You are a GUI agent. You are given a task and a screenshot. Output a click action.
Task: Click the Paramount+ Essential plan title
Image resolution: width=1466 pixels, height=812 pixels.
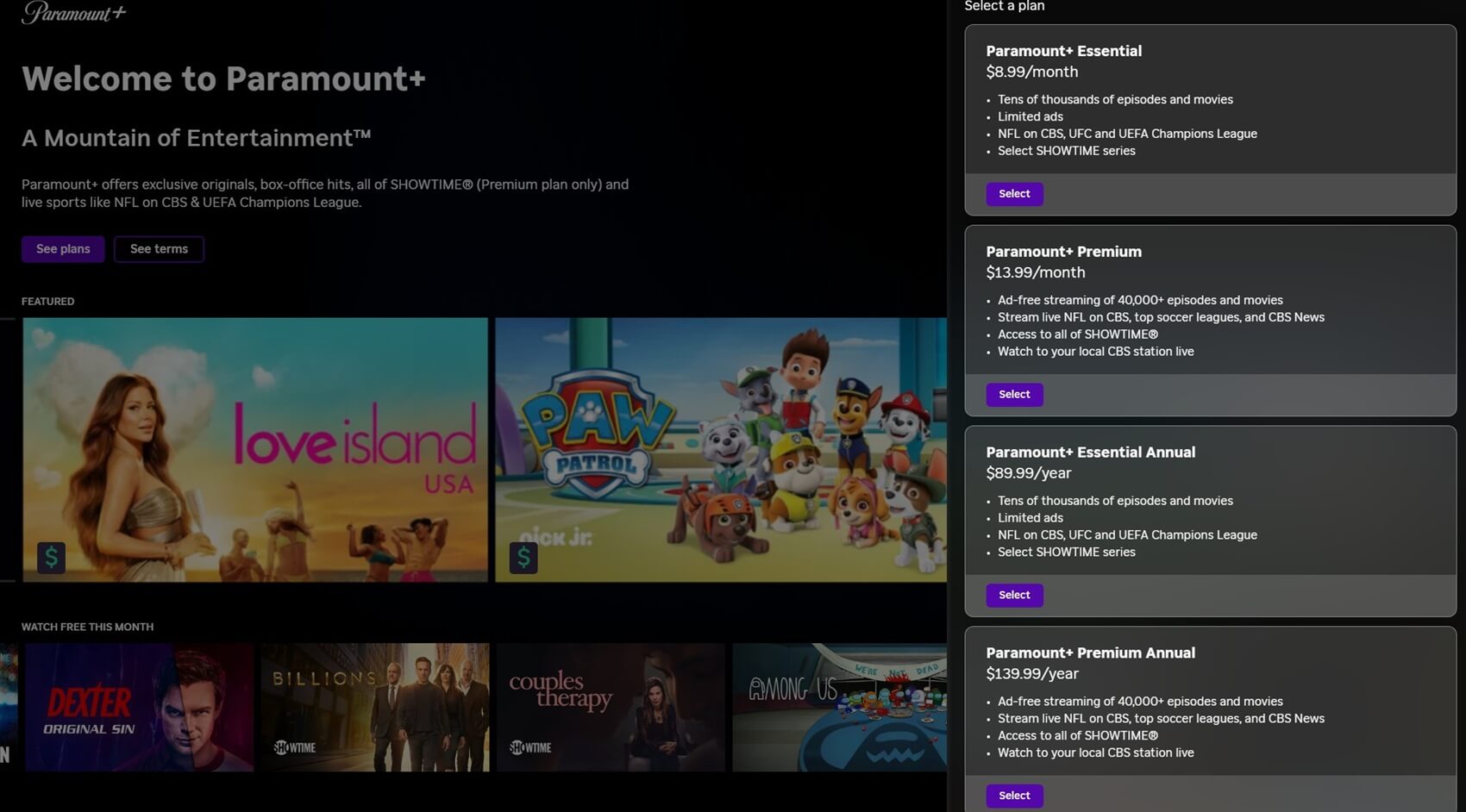click(1064, 51)
